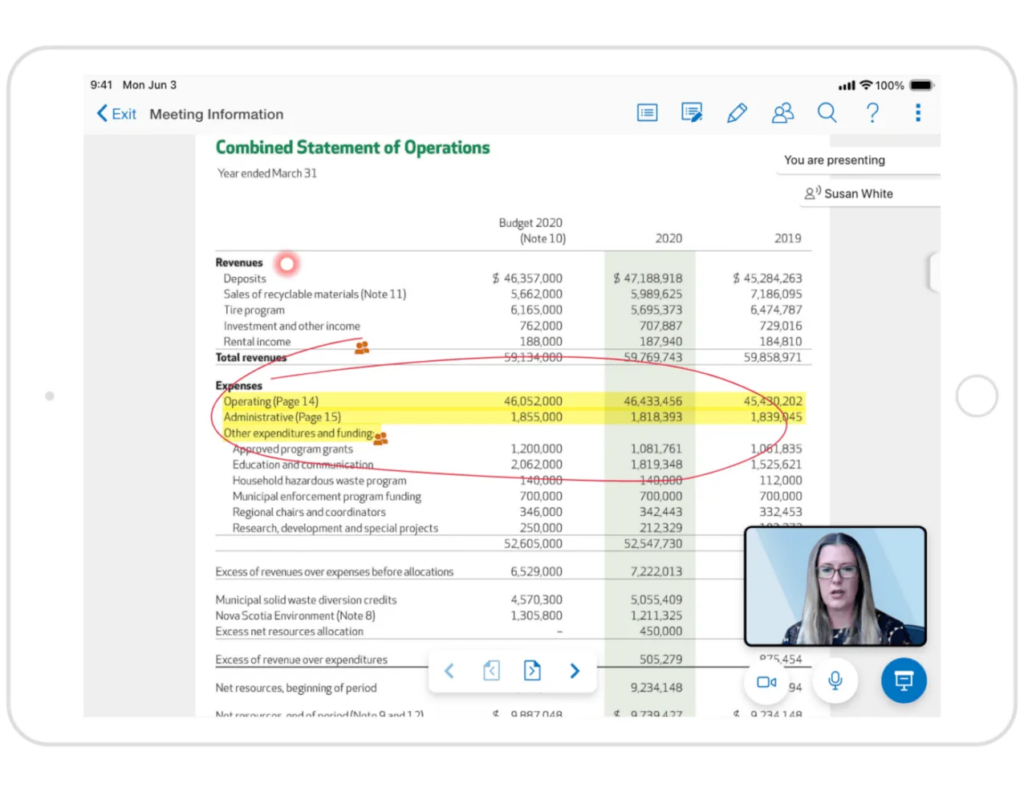Tap the Administrative (Page 15) row label
The height and width of the screenshot is (792, 1024).
282,417
